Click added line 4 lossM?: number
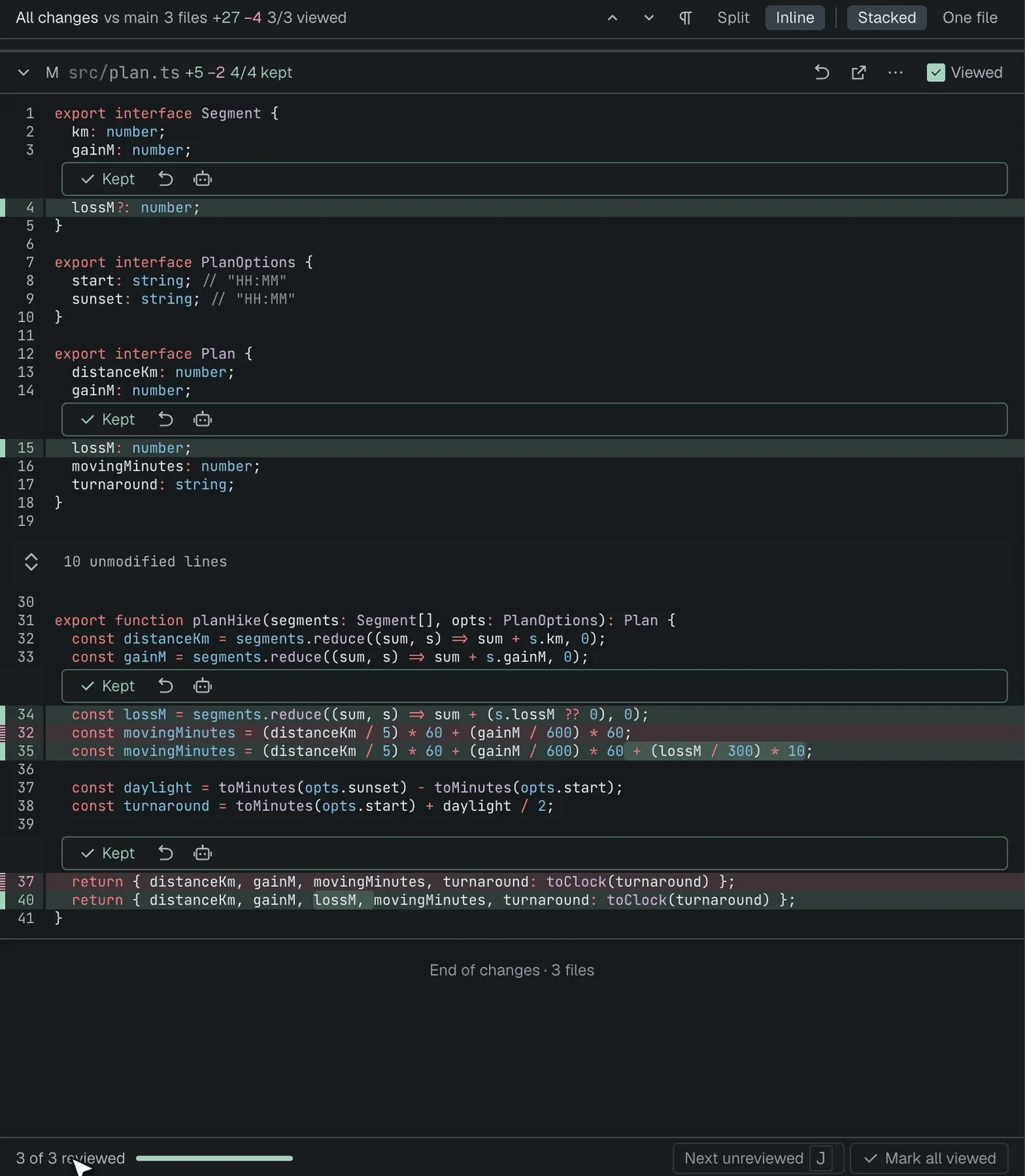 [x=512, y=208]
